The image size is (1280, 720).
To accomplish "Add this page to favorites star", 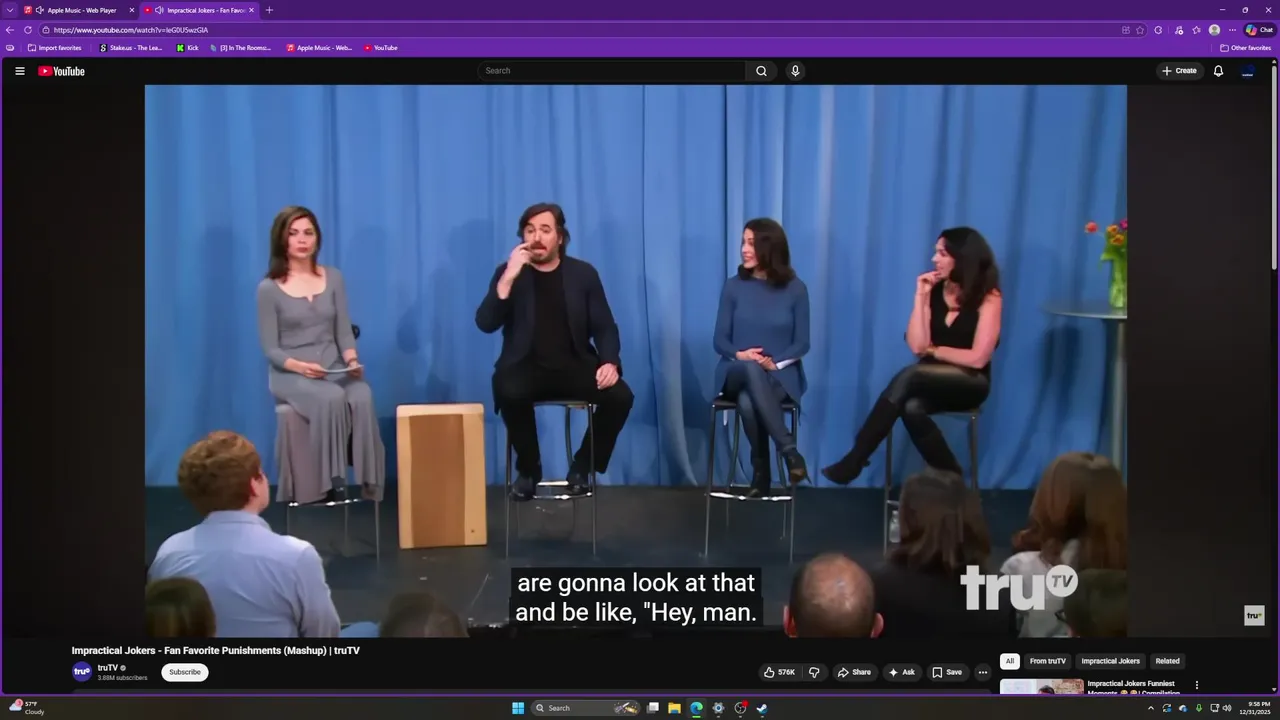I will (x=1140, y=30).
